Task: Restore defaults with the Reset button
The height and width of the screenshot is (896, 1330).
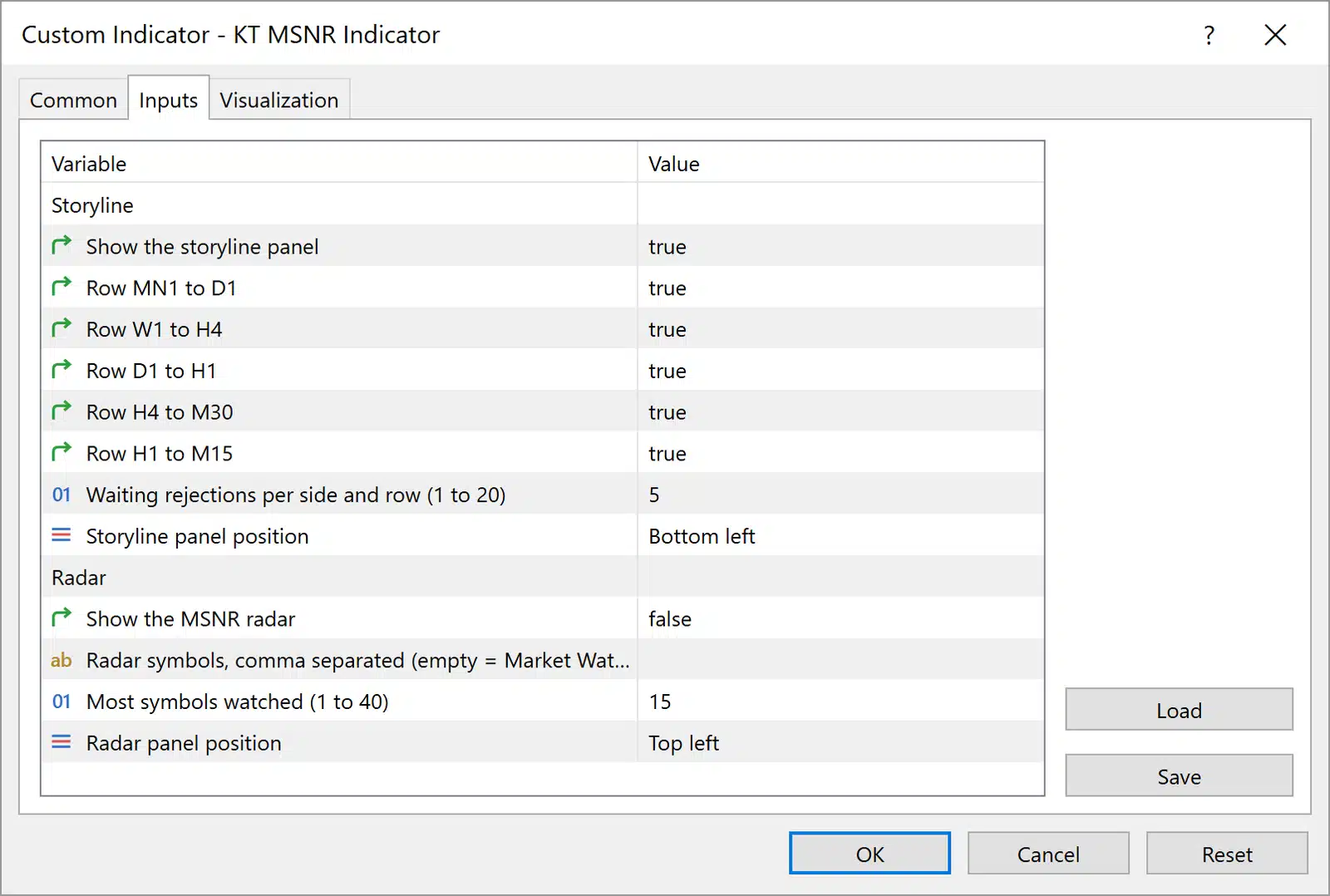Action: tap(1227, 854)
